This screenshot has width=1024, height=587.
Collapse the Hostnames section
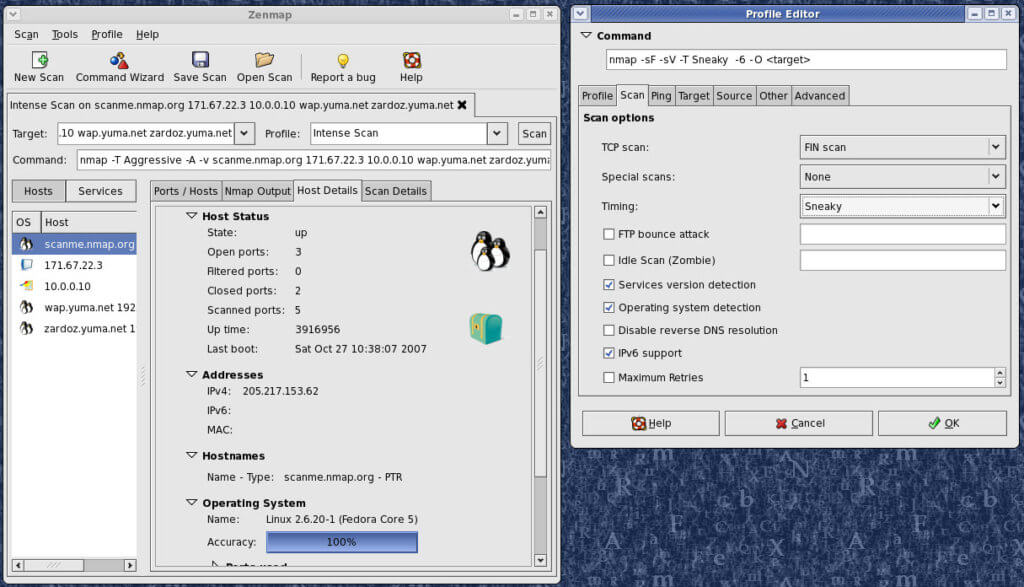coord(191,455)
